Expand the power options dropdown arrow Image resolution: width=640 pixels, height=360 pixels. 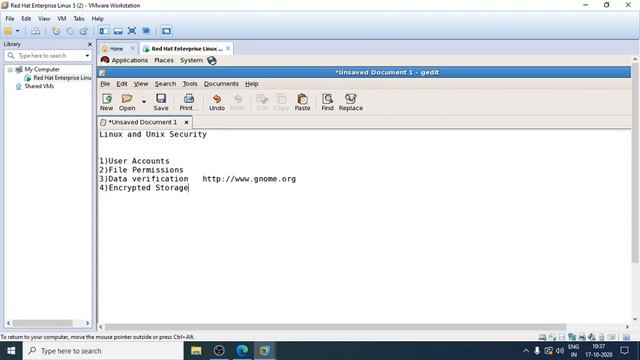[x=18, y=31]
